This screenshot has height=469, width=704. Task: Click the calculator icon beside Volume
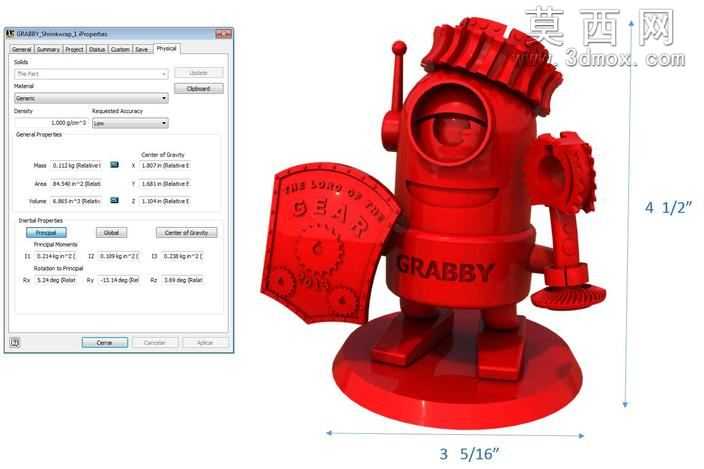coord(115,201)
